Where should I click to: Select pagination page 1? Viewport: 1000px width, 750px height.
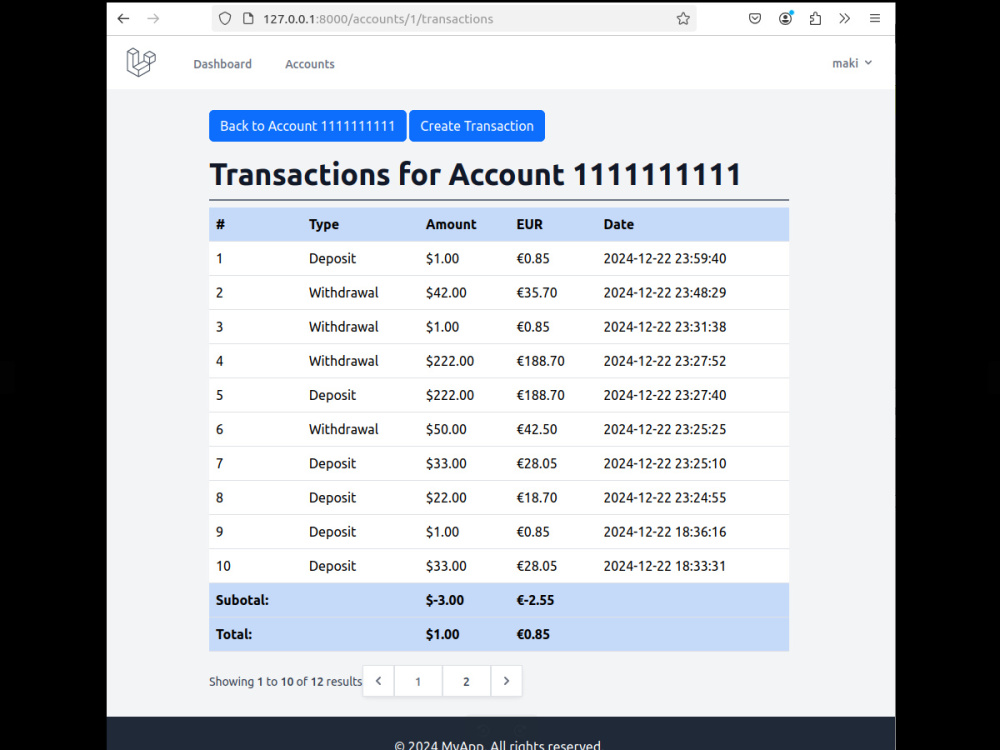tap(418, 681)
